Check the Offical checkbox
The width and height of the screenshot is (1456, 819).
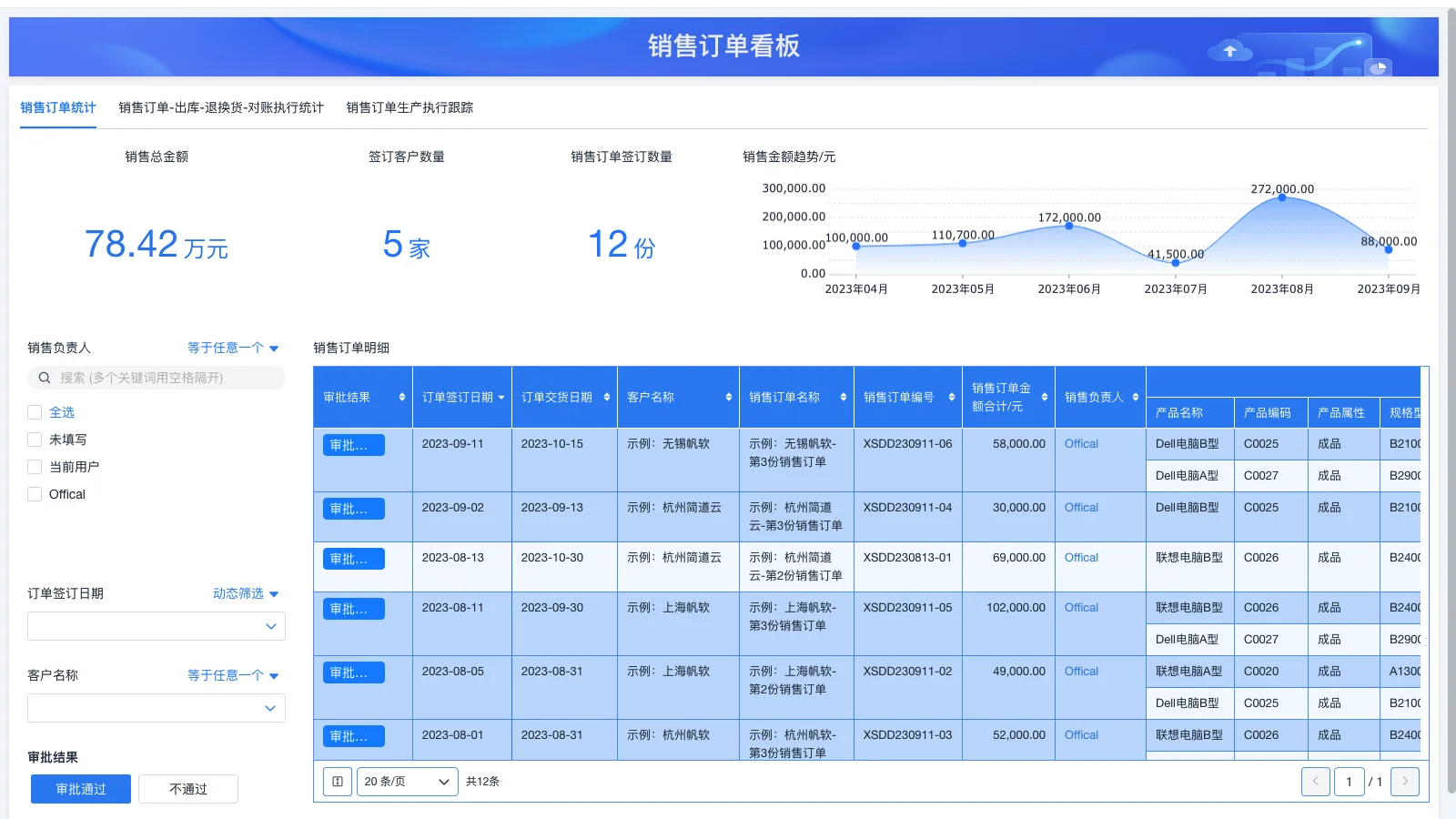pos(35,494)
